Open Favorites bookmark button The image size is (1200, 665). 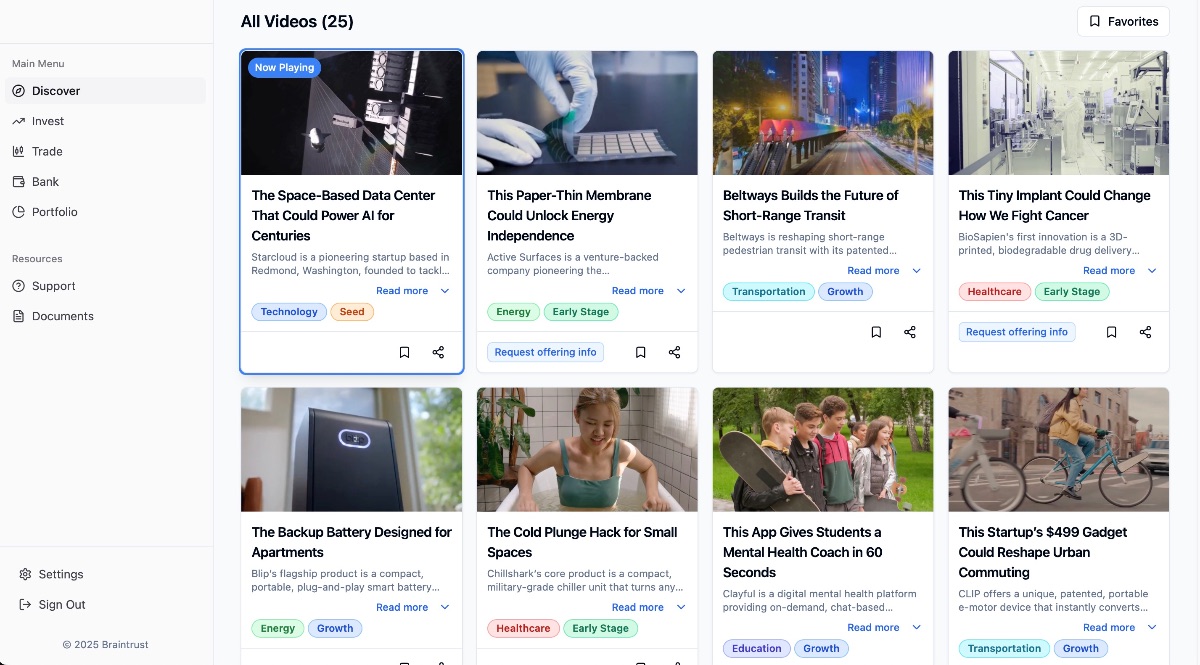[1123, 21]
